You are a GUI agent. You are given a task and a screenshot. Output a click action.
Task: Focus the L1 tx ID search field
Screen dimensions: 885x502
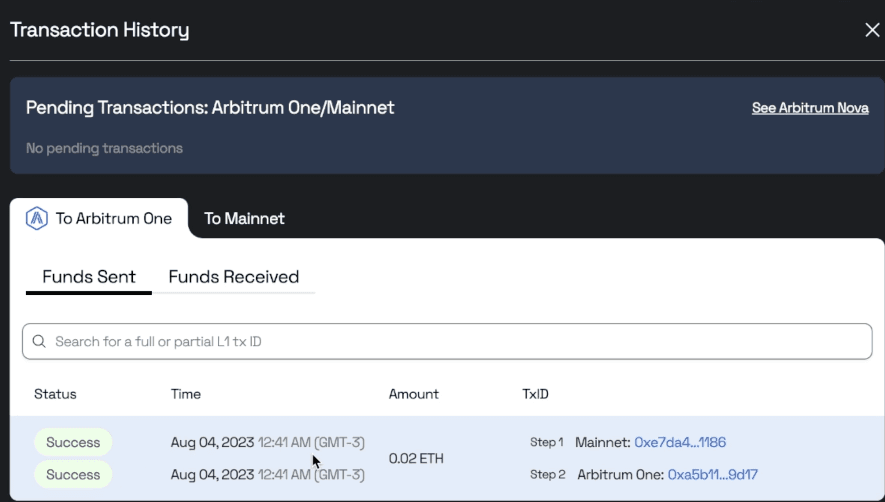coord(450,341)
